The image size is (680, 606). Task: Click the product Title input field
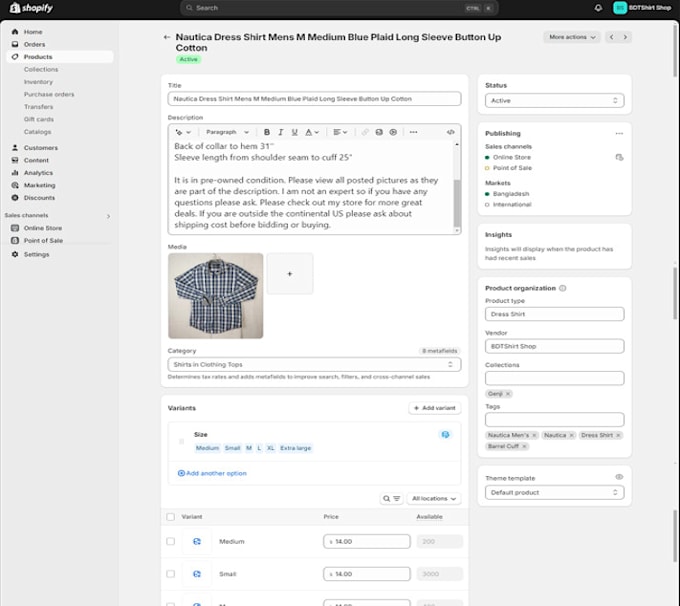[x=314, y=99]
